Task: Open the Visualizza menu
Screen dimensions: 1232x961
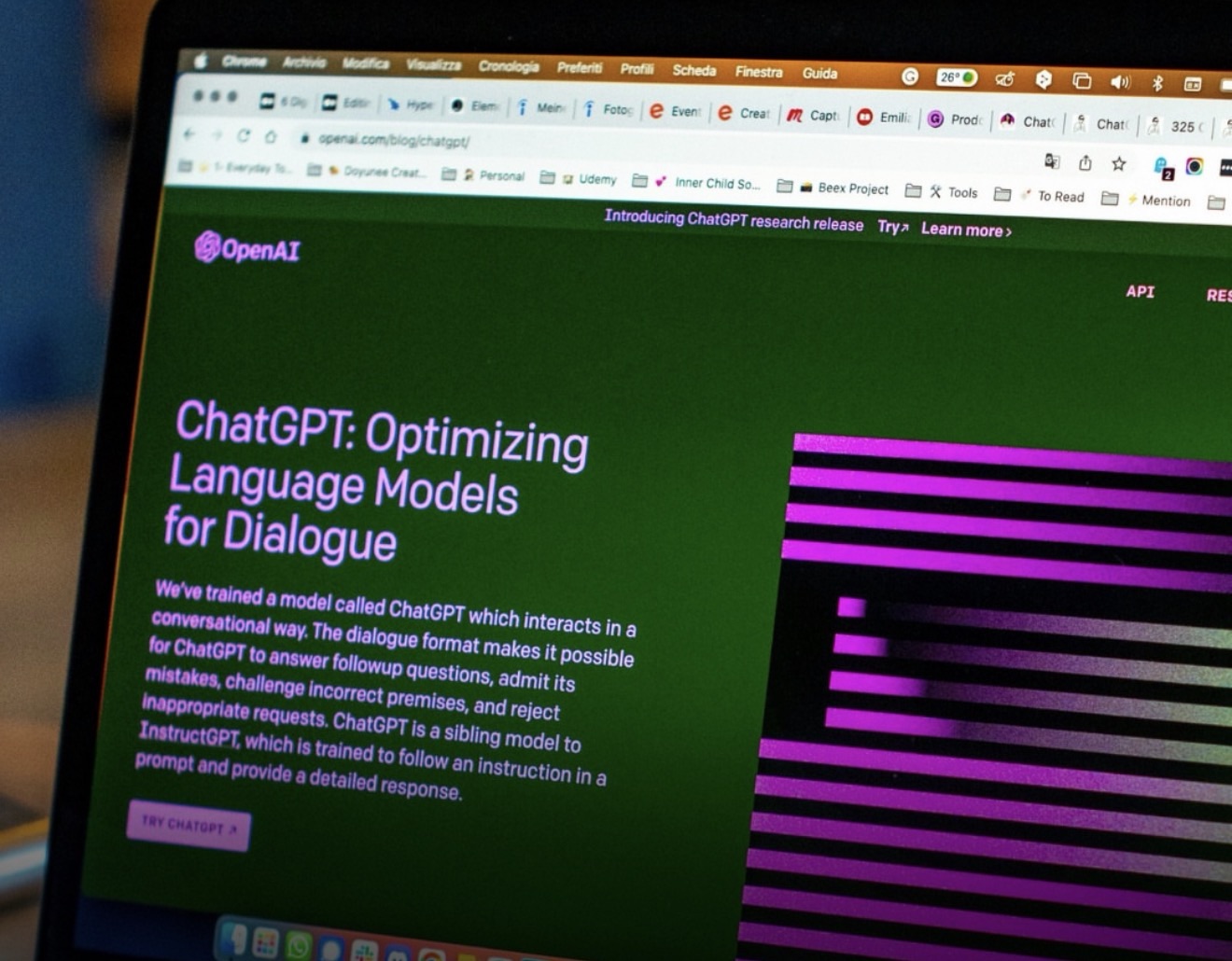Action: coord(434,65)
